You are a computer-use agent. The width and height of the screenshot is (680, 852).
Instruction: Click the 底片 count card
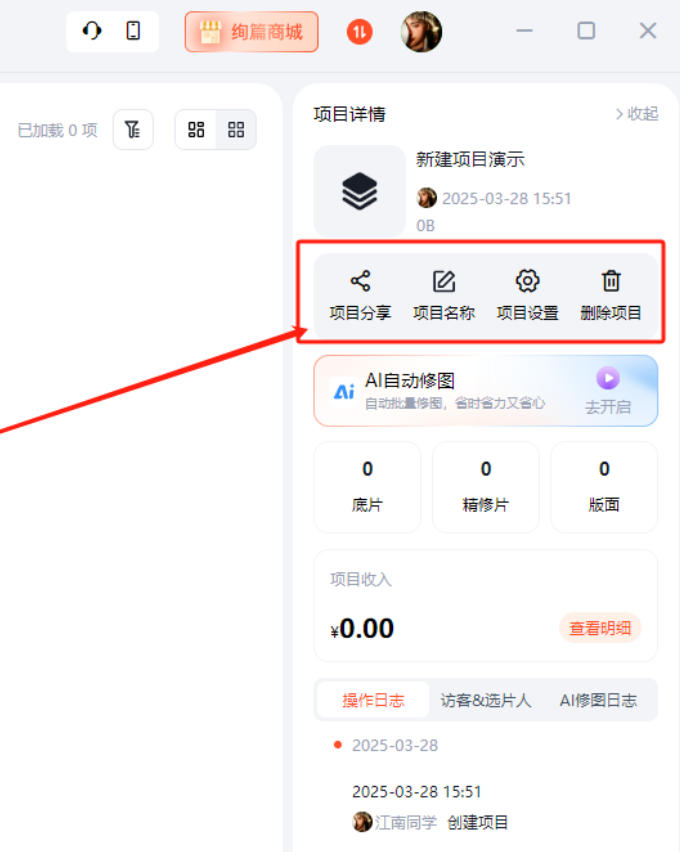[x=367, y=487]
